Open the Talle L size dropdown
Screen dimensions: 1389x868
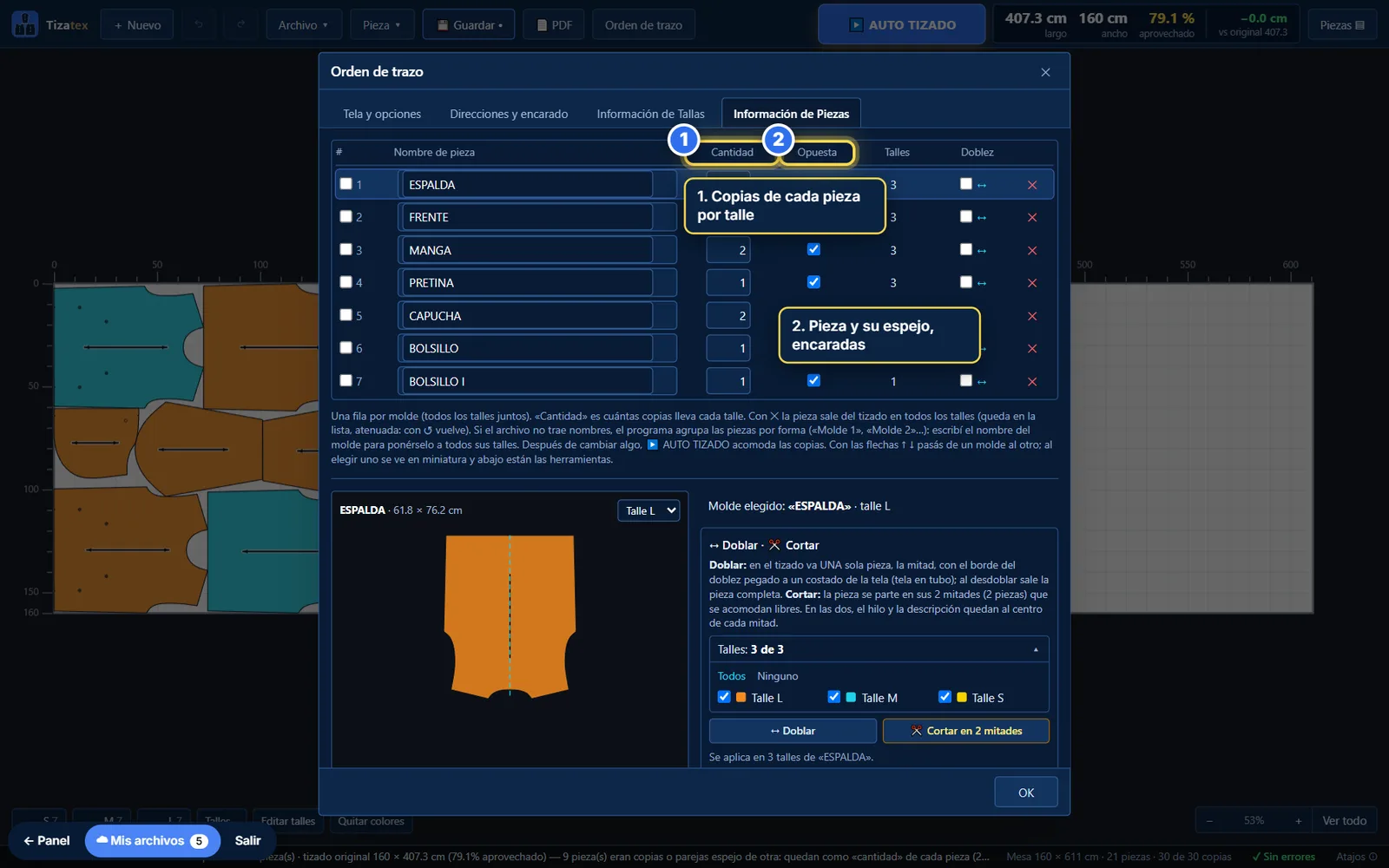click(648, 510)
